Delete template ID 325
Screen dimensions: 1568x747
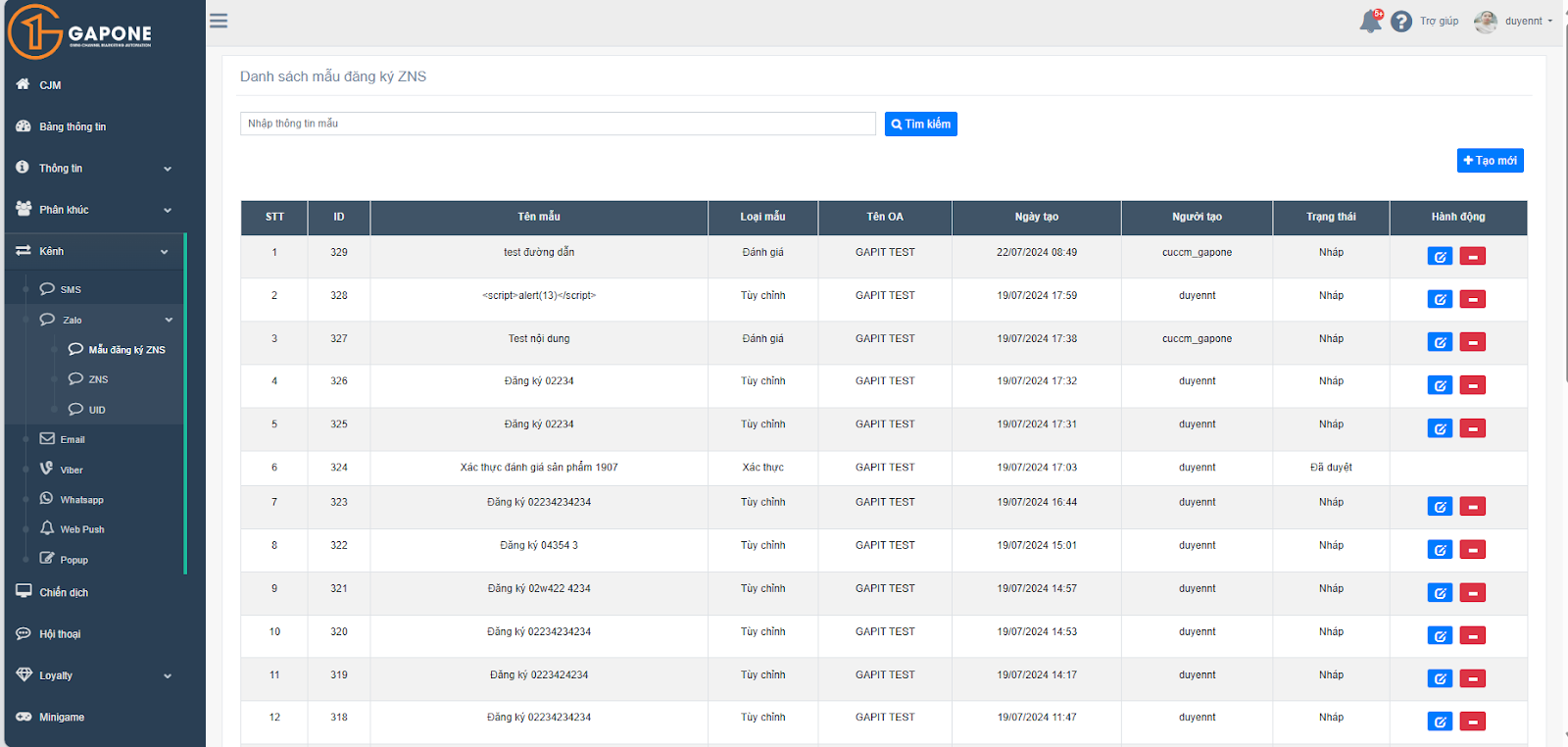(x=1473, y=428)
